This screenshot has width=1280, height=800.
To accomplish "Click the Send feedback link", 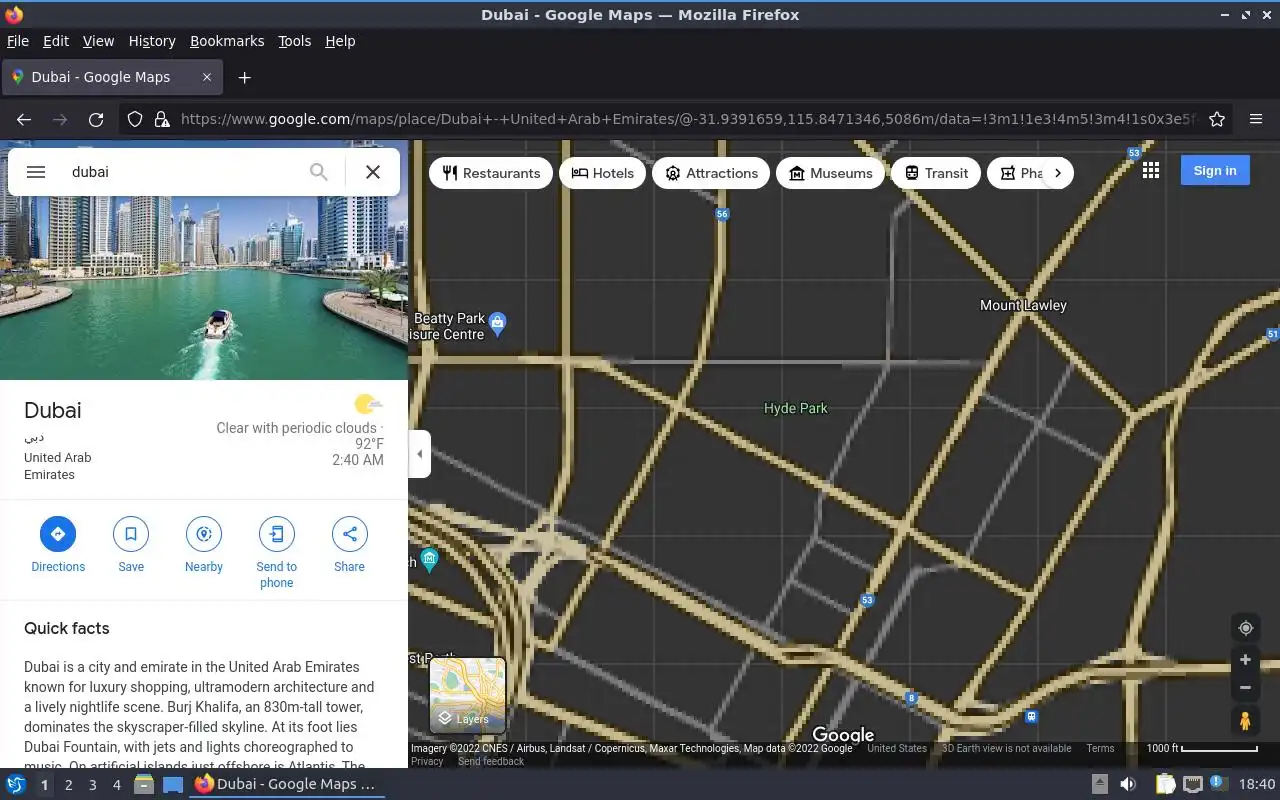I will tap(491, 761).
